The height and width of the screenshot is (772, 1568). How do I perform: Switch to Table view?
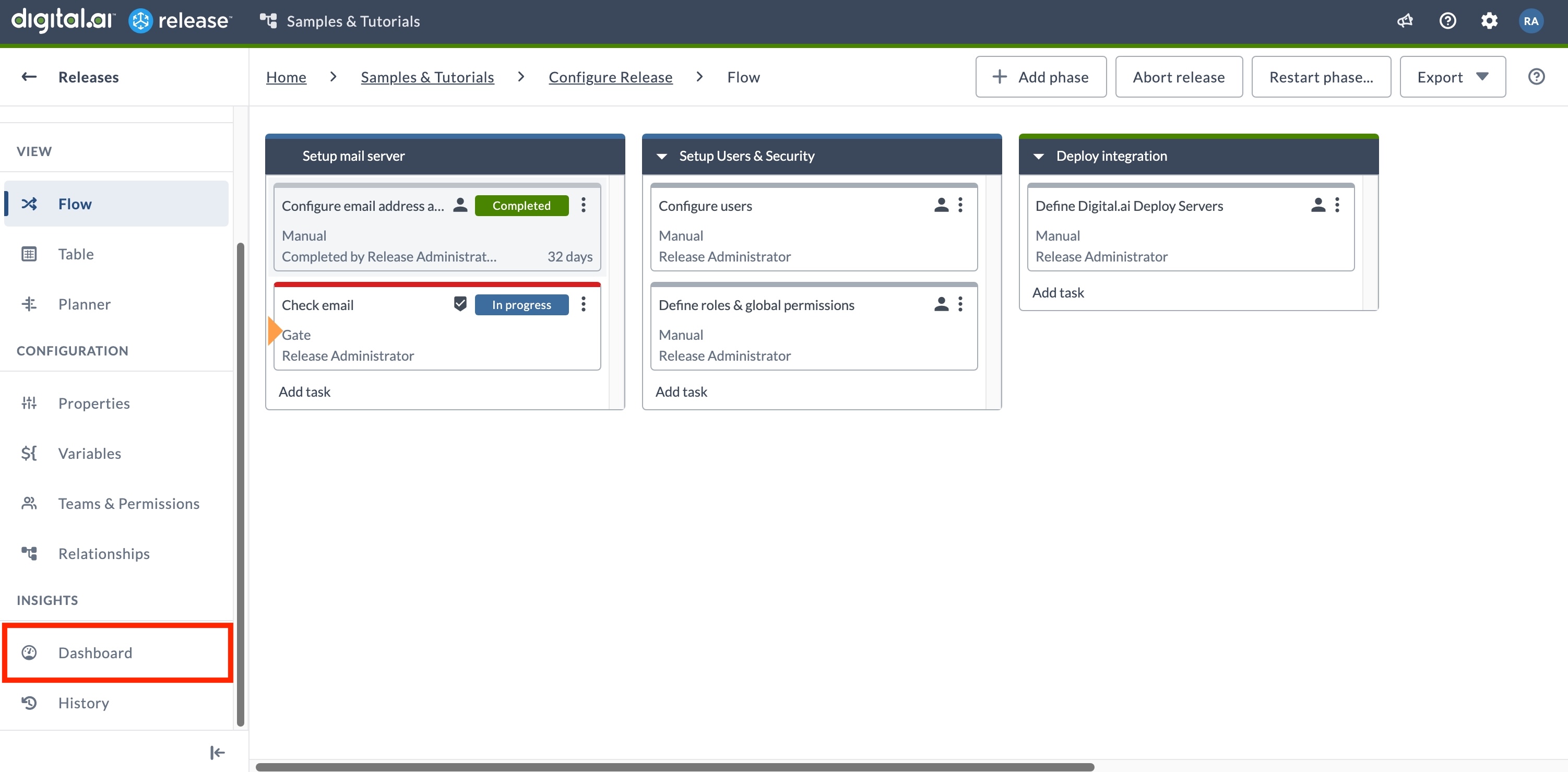116,254
